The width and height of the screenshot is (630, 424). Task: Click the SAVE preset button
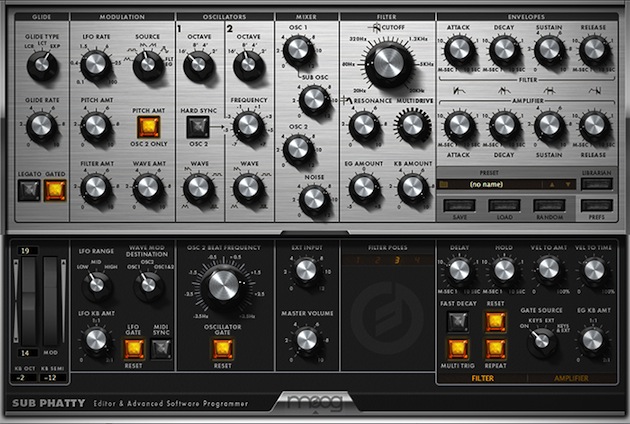coord(459,206)
